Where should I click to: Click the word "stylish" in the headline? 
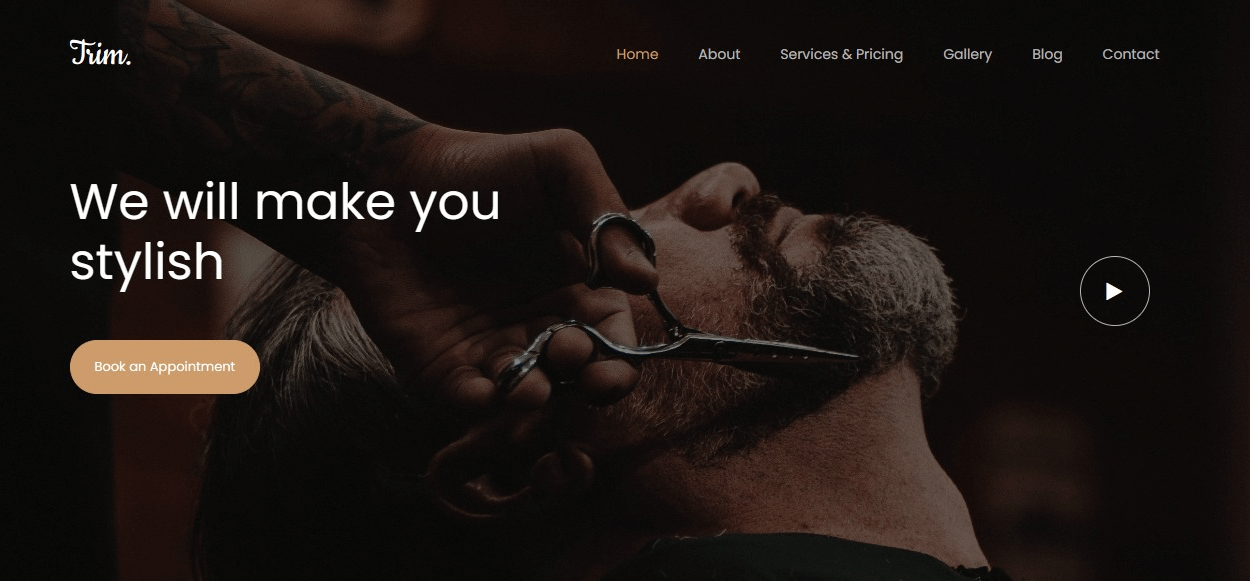147,261
